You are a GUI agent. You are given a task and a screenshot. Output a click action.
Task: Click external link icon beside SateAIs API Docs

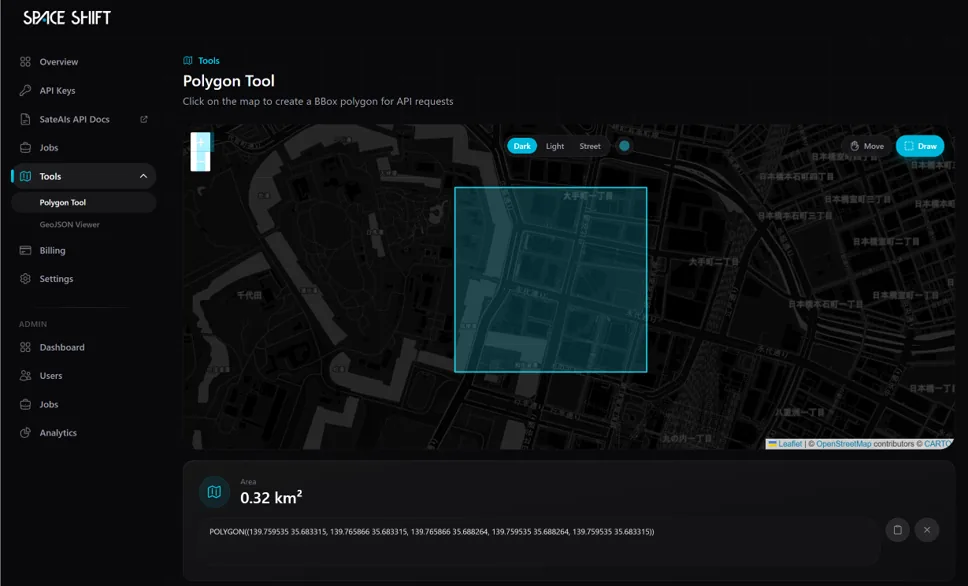pyautogui.click(x=144, y=119)
